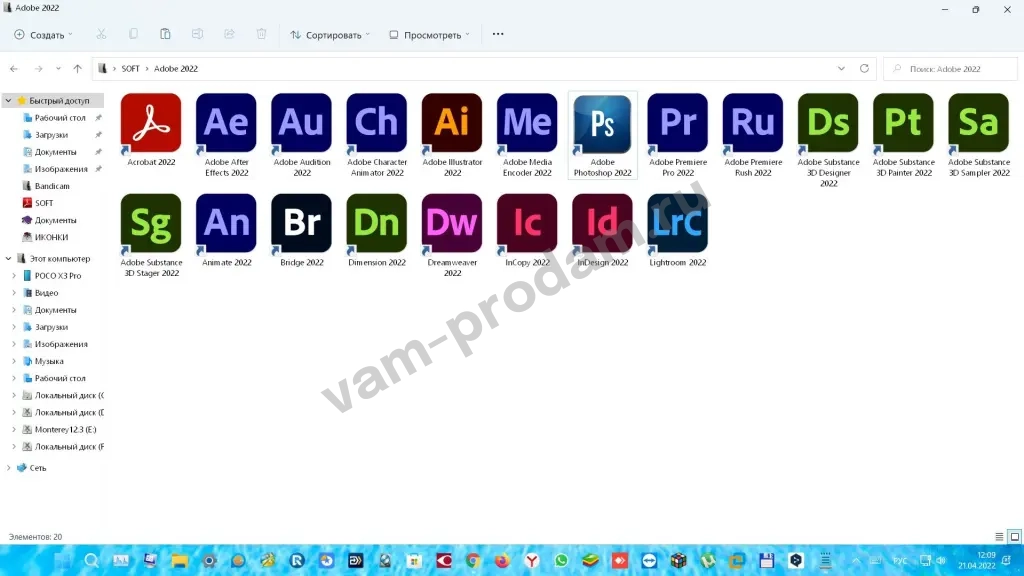The image size is (1024, 576).
Task: Click the Delete trash toolbar icon
Action: [261, 34]
